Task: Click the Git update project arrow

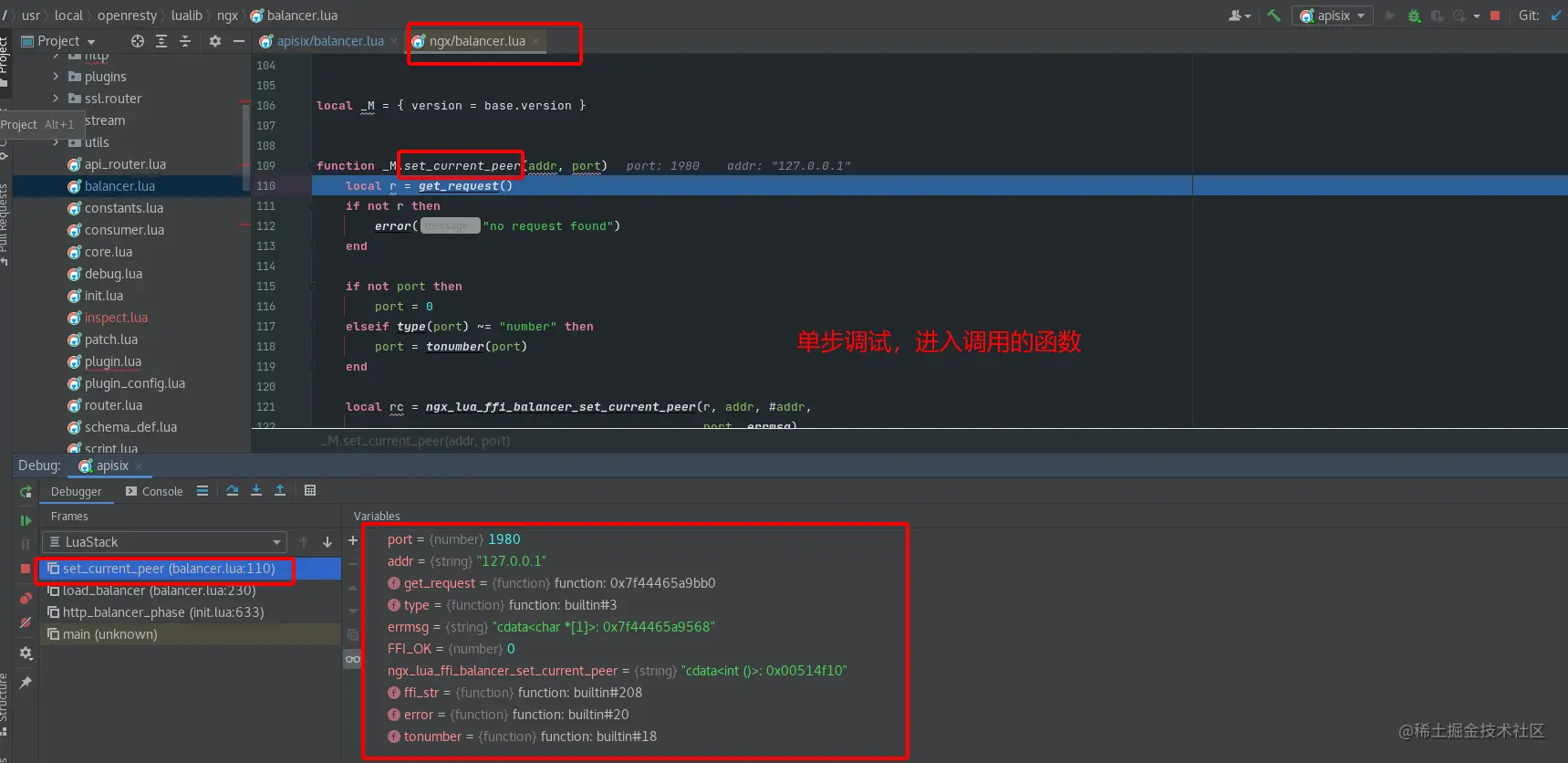Action: point(1556,16)
